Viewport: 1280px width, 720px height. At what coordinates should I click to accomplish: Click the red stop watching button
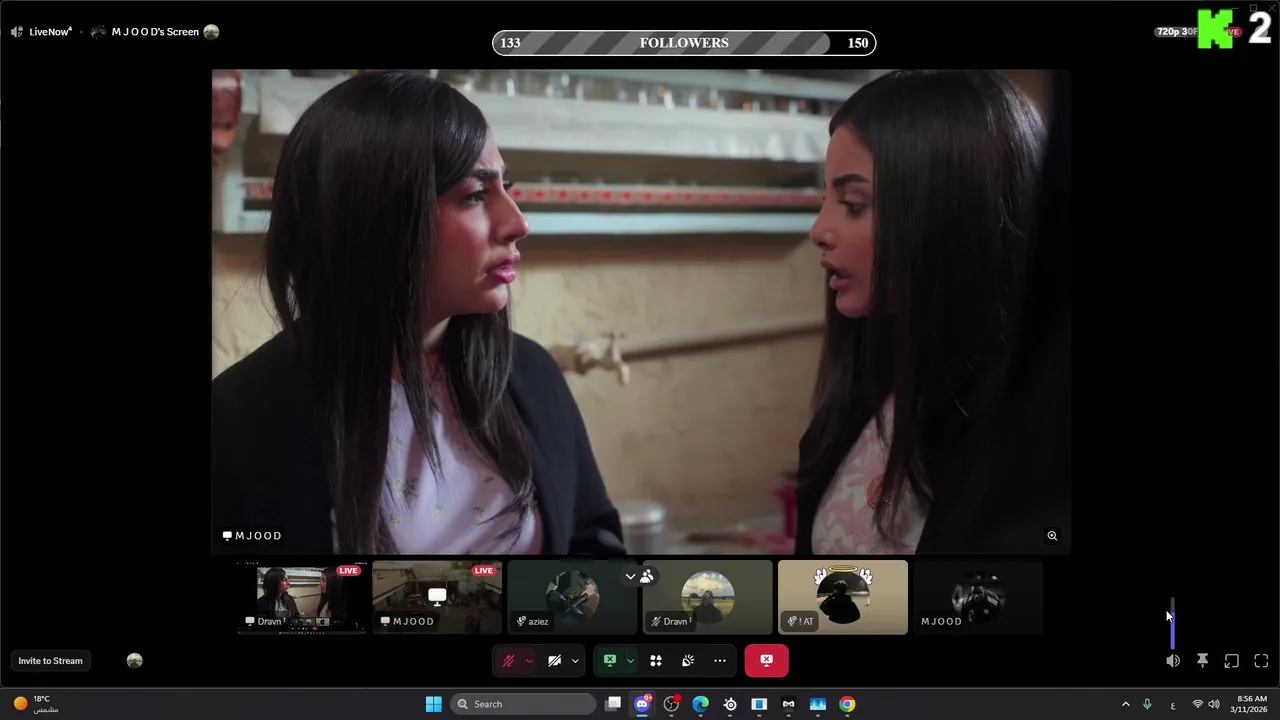click(x=766, y=661)
